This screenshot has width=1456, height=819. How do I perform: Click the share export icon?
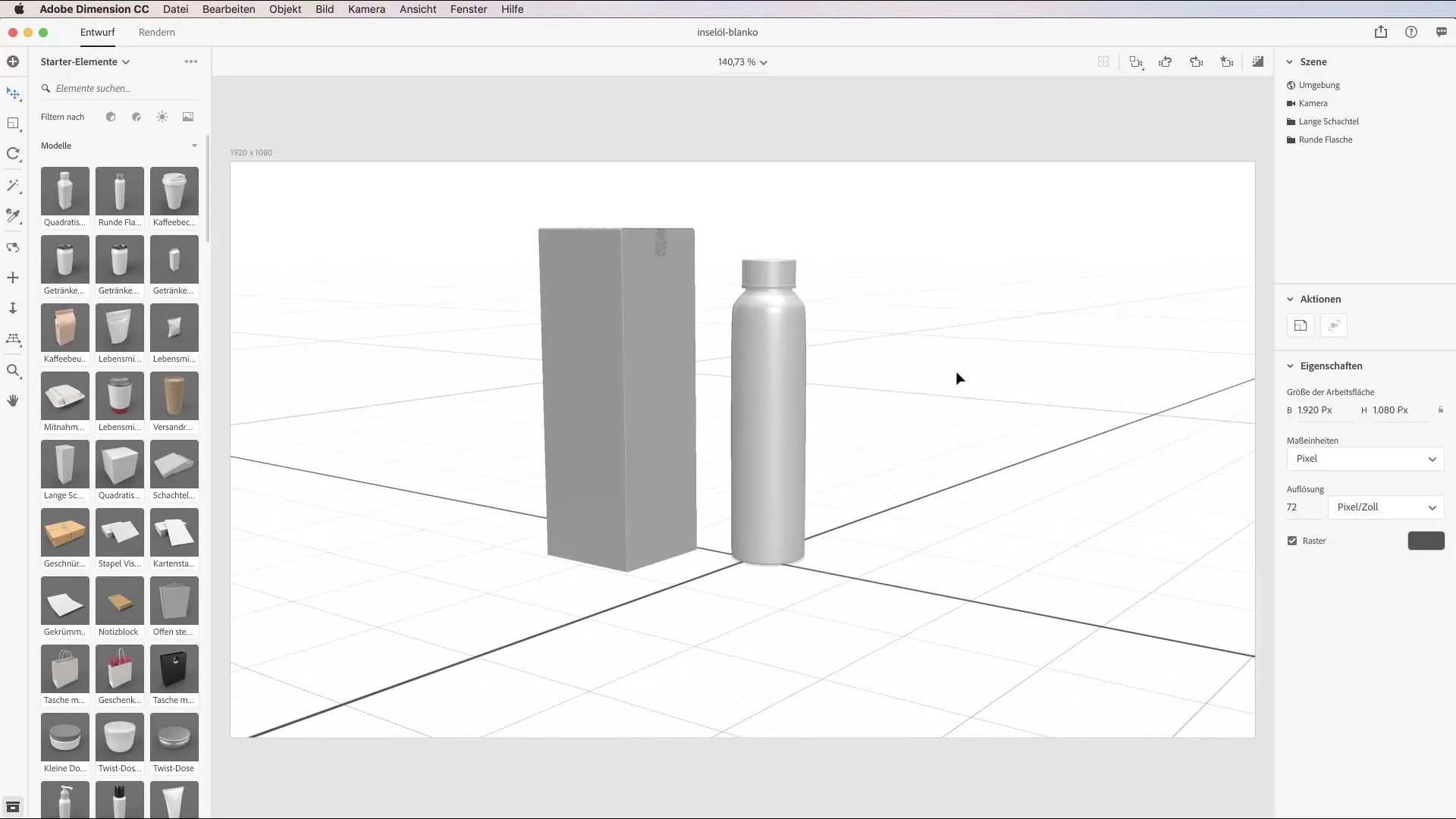tap(1380, 32)
